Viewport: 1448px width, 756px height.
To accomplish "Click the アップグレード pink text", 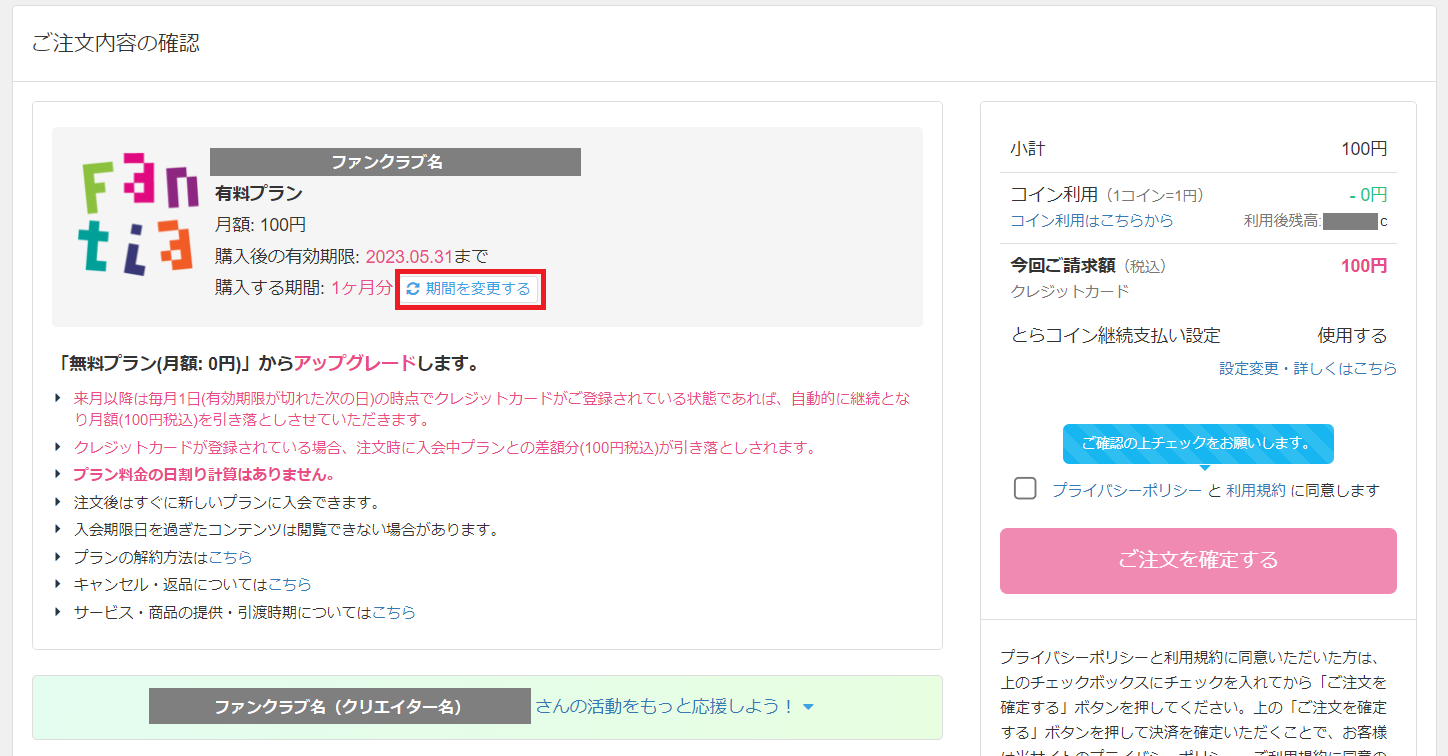I will [x=354, y=362].
